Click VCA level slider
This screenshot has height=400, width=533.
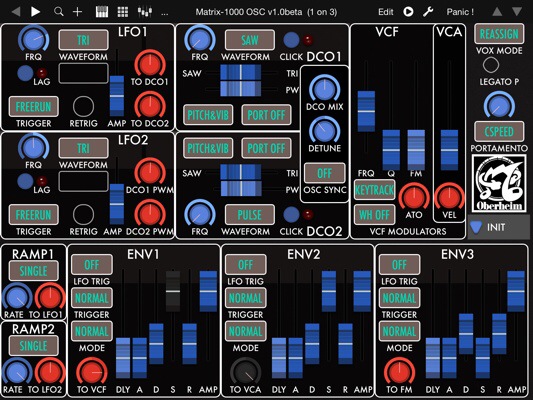tap(449, 150)
